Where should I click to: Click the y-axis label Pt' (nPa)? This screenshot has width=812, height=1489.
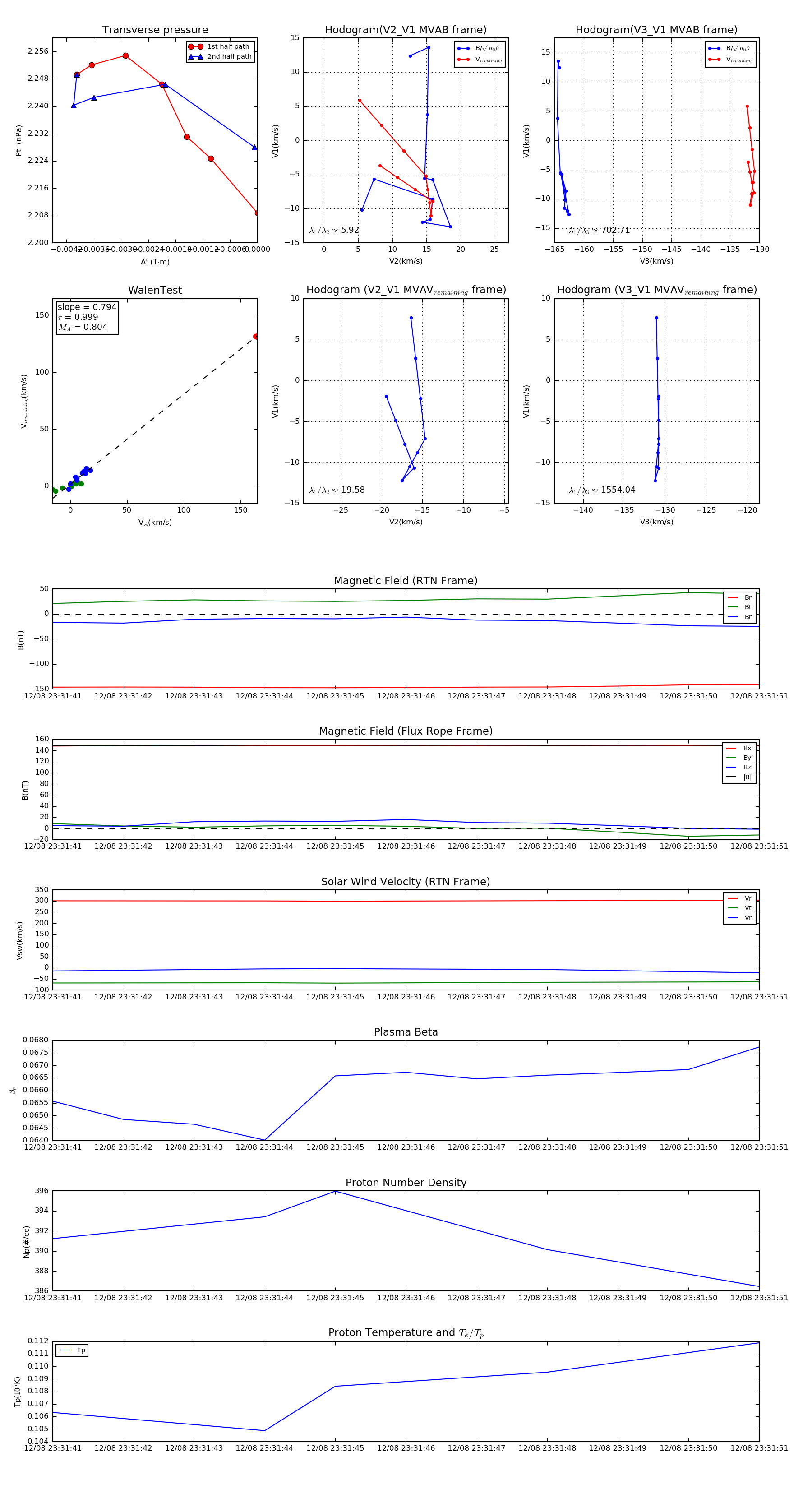click(18, 140)
